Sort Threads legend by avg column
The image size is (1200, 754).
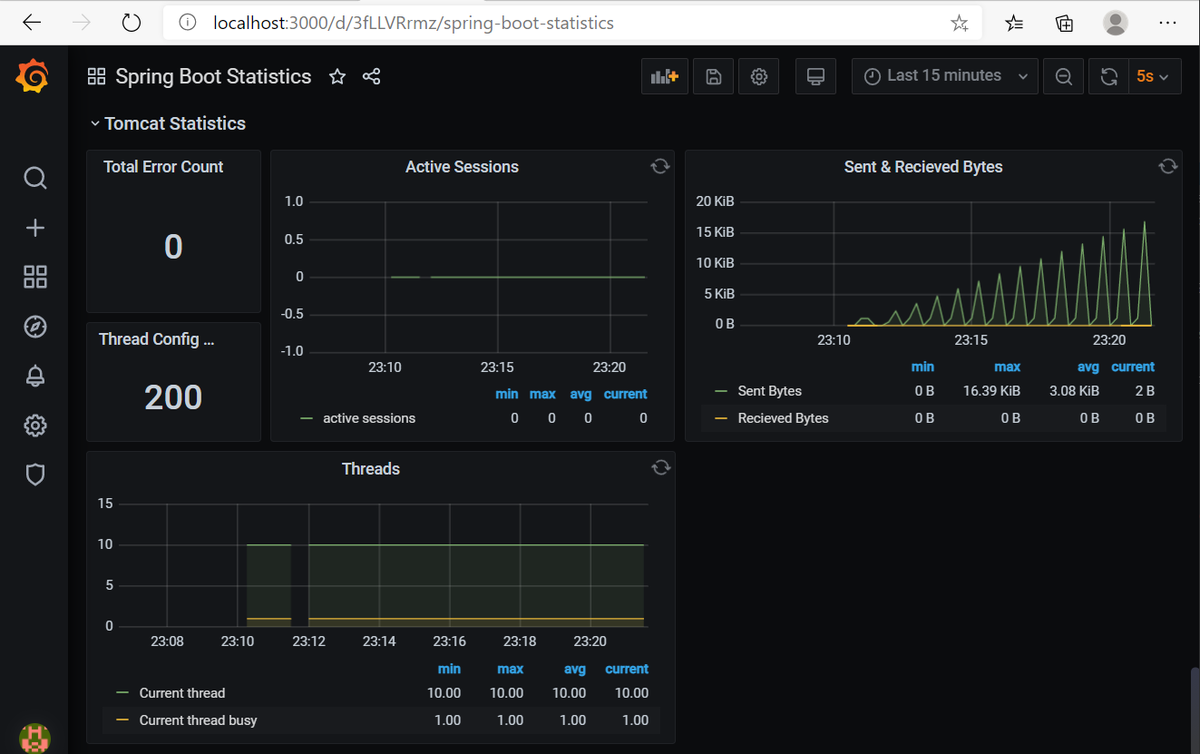pyautogui.click(x=574, y=669)
